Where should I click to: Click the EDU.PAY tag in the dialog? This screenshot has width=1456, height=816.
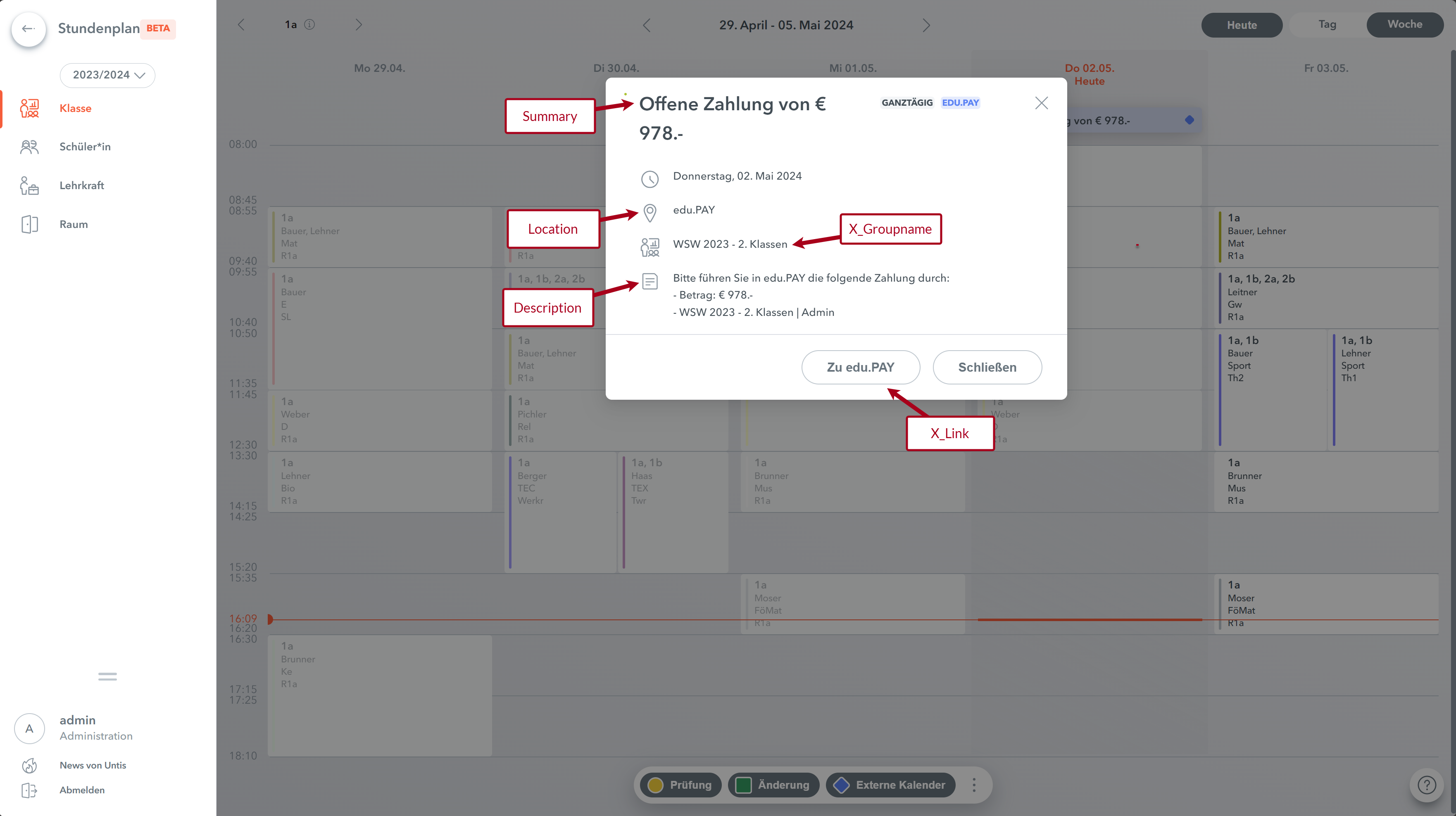pyautogui.click(x=960, y=103)
